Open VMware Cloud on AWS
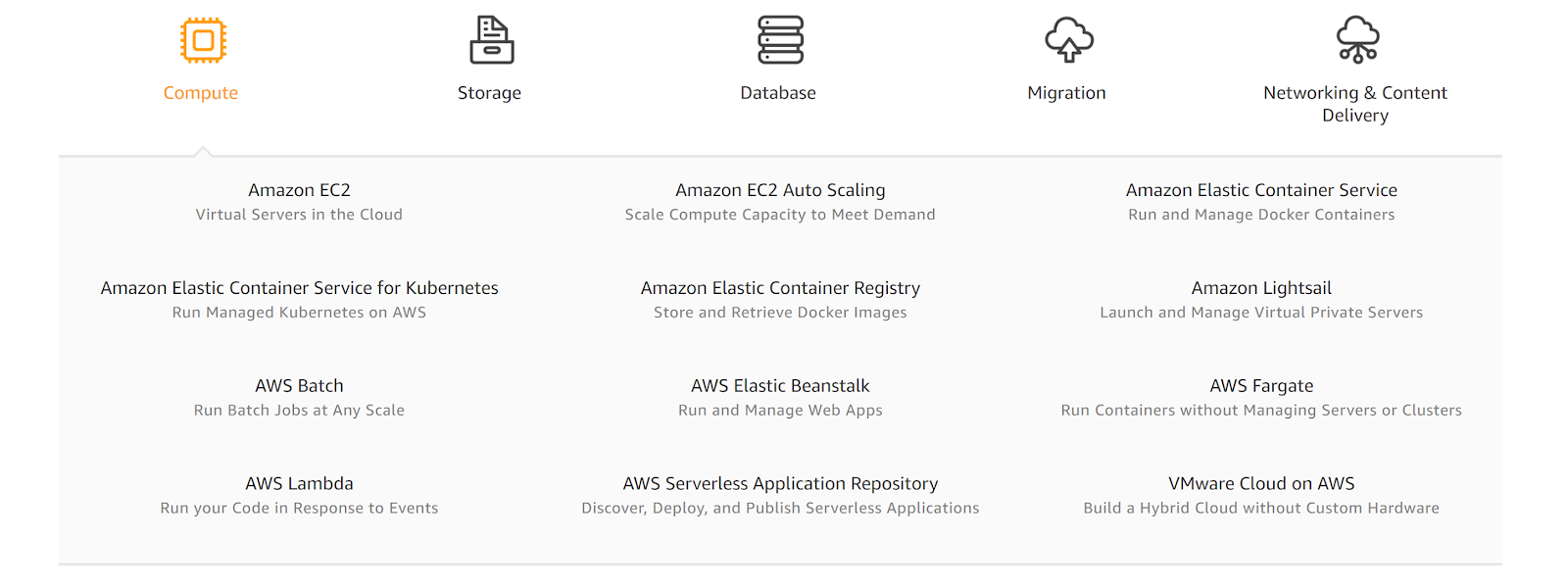 coord(1261,482)
